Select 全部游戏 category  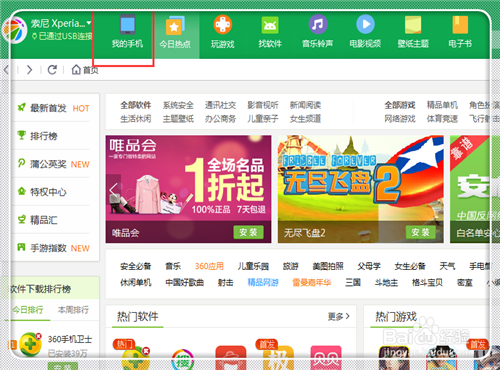click(400, 105)
